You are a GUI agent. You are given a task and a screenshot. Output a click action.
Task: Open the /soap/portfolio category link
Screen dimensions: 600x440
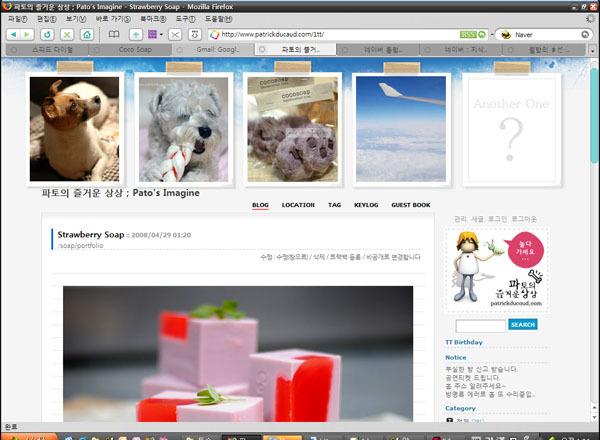(x=80, y=246)
